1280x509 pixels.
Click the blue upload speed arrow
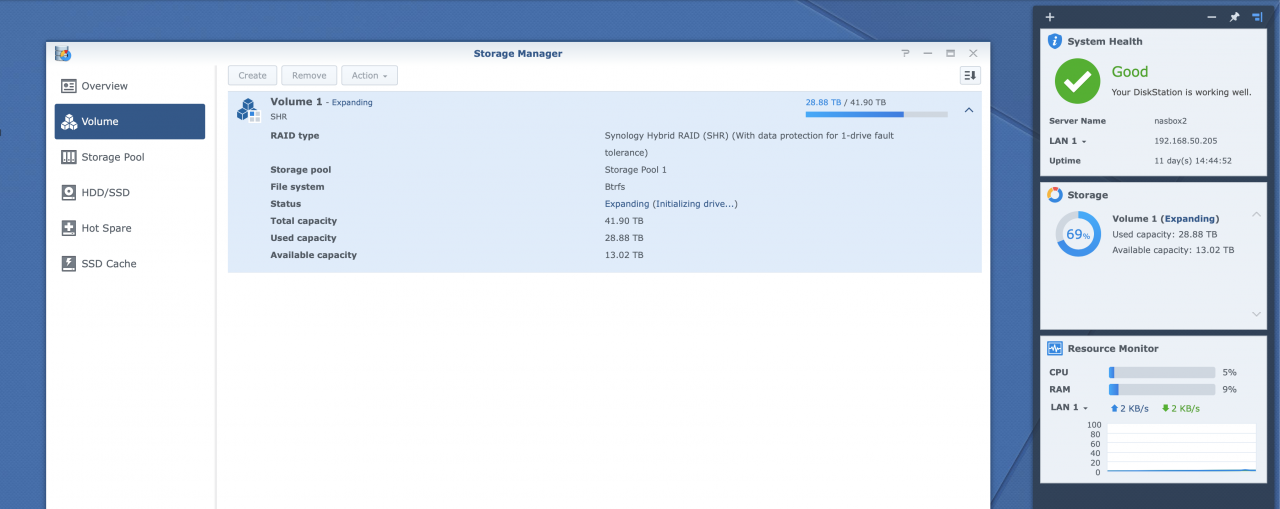(x=1115, y=408)
